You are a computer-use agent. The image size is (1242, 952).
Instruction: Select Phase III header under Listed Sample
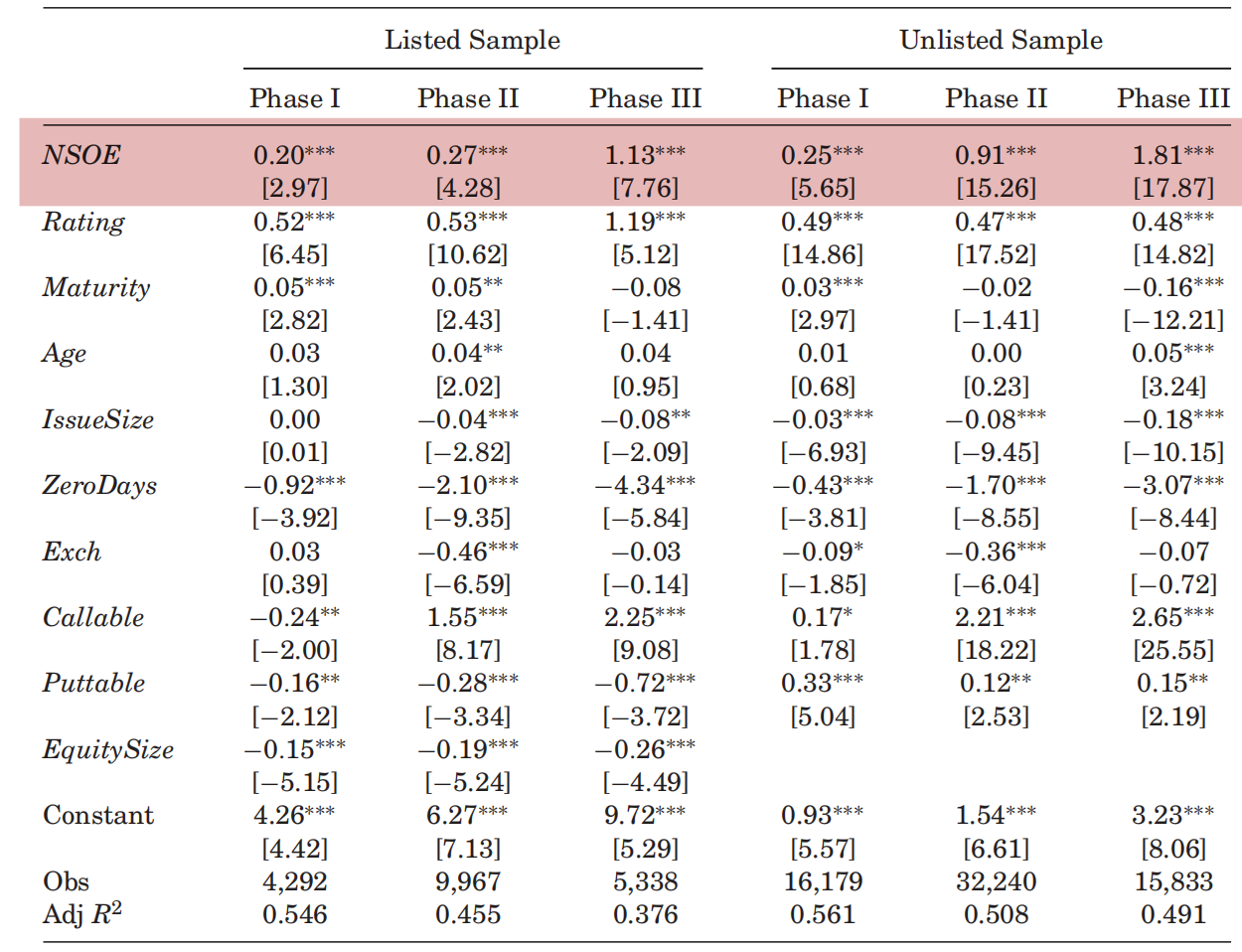tap(645, 98)
